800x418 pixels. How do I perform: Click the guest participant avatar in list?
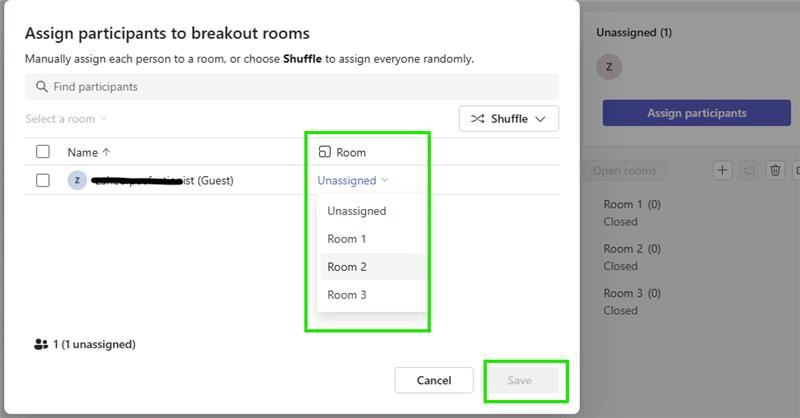tap(76, 181)
